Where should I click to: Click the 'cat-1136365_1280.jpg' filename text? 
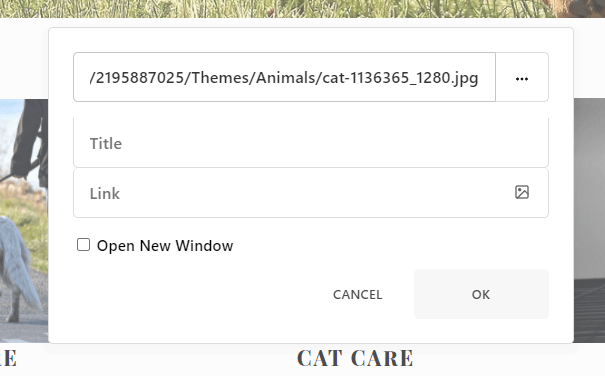(x=400, y=78)
